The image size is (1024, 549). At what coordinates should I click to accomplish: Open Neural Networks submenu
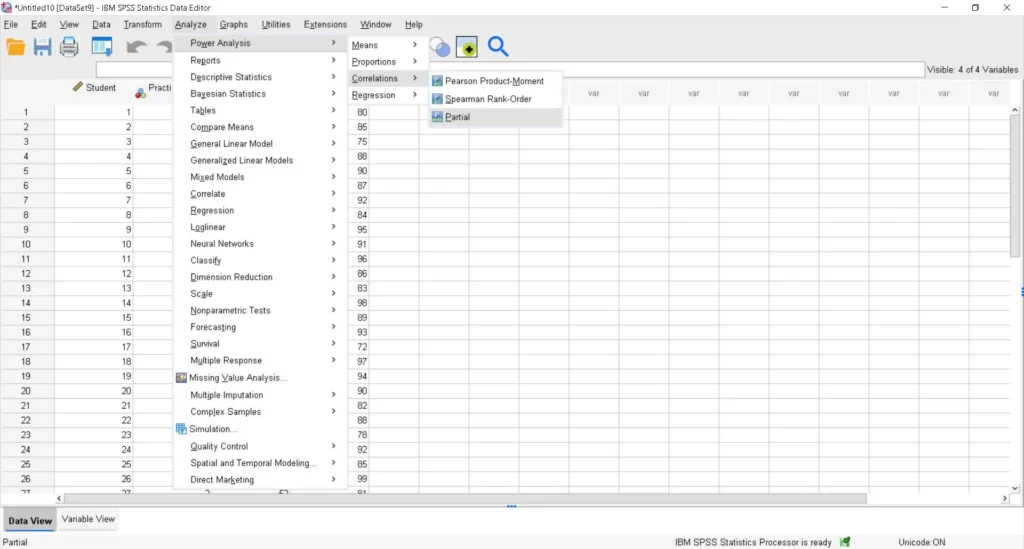click(x=259, y=244)
